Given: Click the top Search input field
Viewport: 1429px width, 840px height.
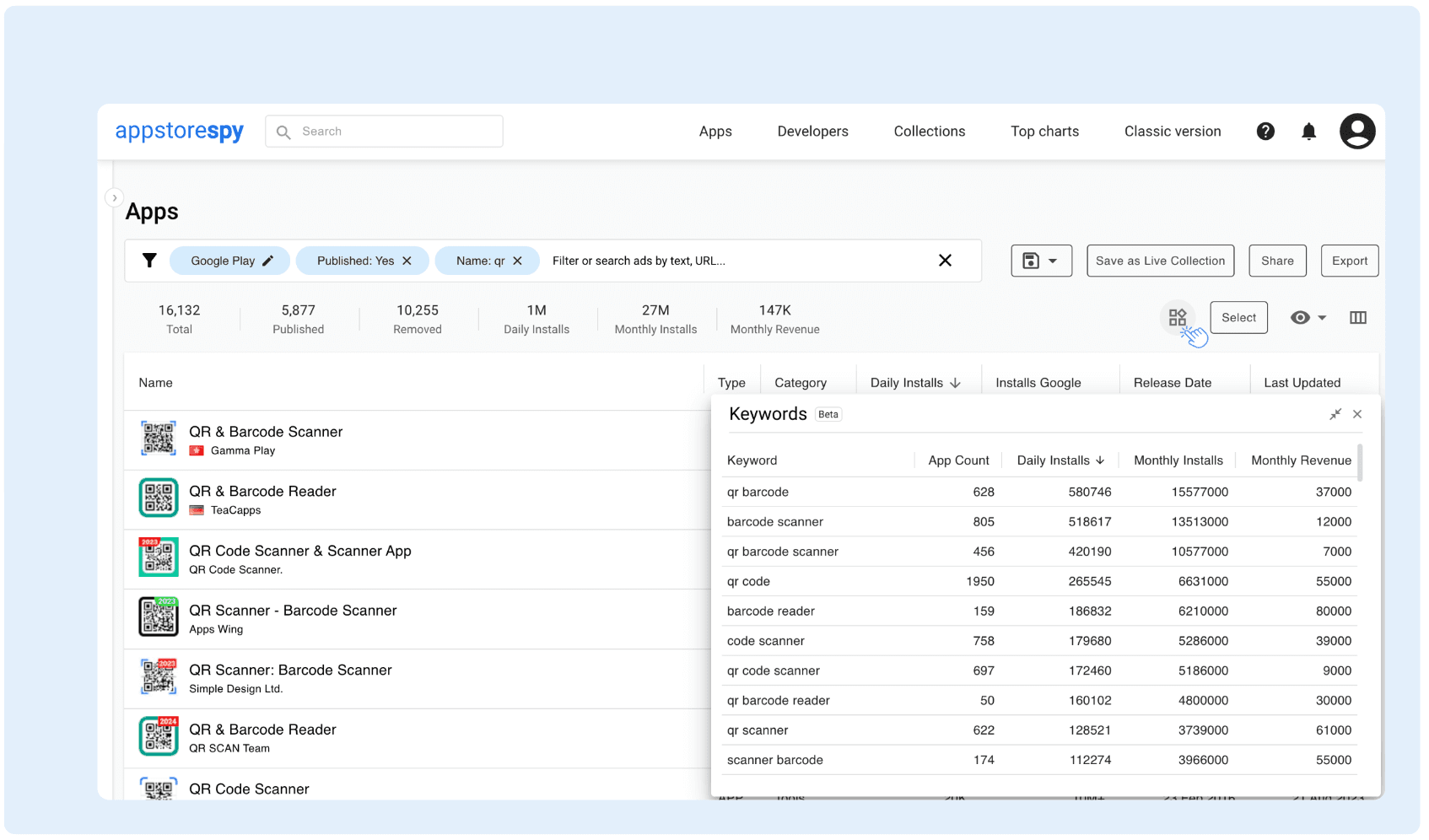Looking at the screenshot, I should [396, 132].
